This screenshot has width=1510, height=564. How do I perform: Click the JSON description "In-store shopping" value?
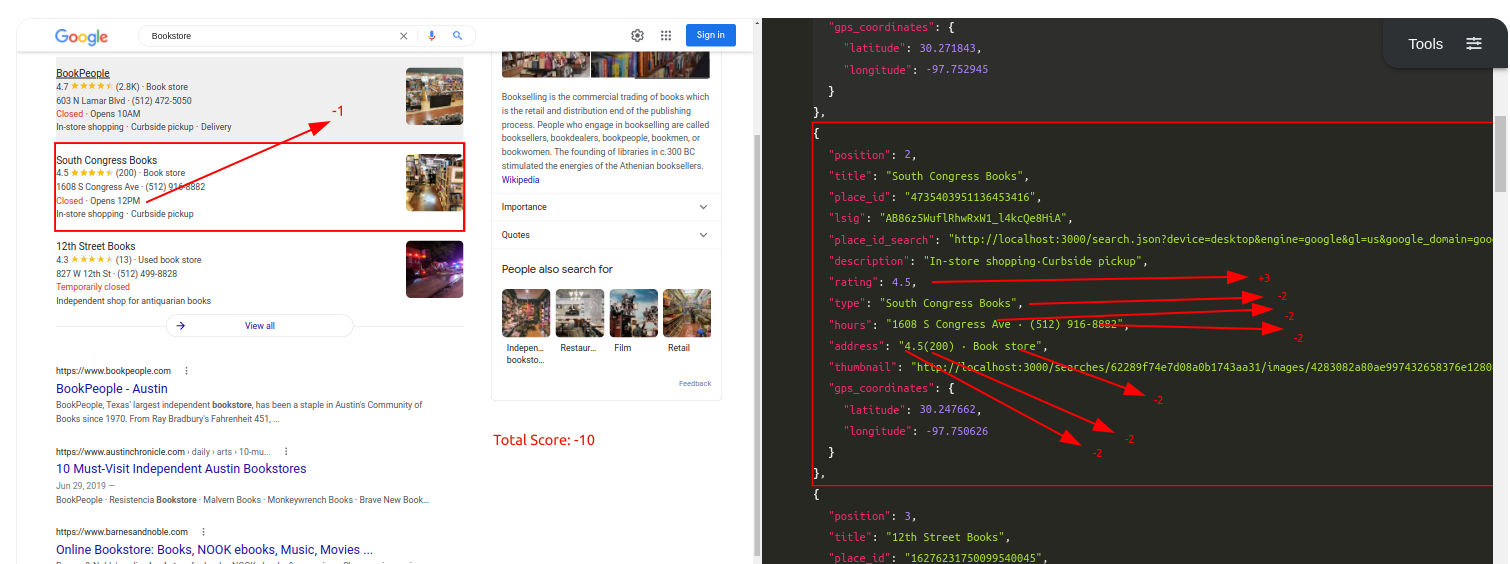tap(1035, 261)
